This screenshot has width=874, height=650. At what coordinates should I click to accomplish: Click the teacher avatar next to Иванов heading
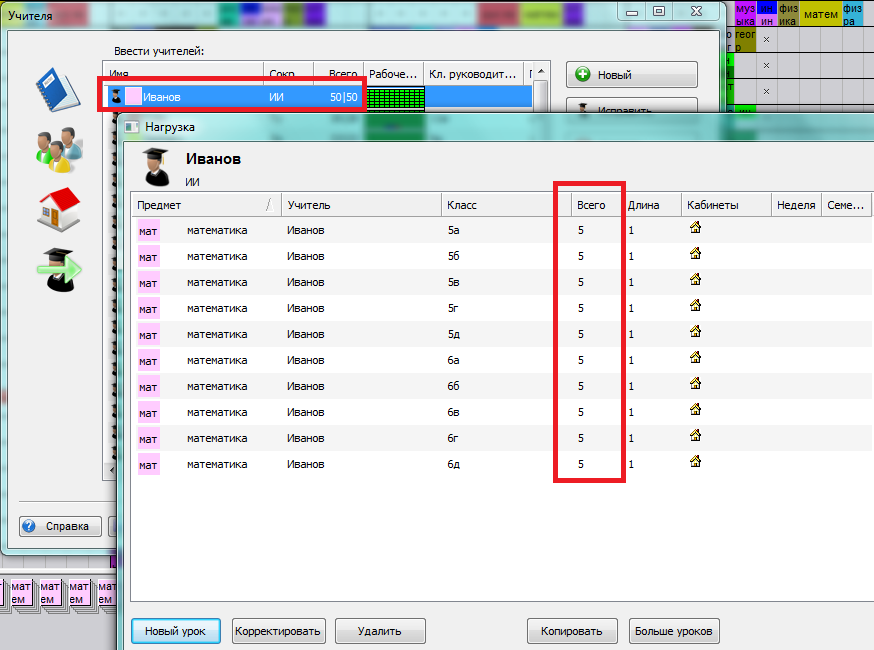tap(156, 167)
